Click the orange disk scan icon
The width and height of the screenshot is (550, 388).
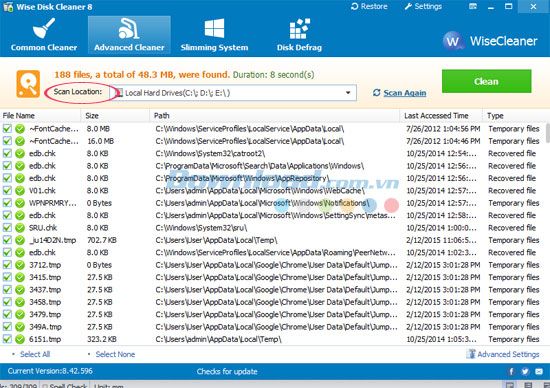tap(28, 84)
